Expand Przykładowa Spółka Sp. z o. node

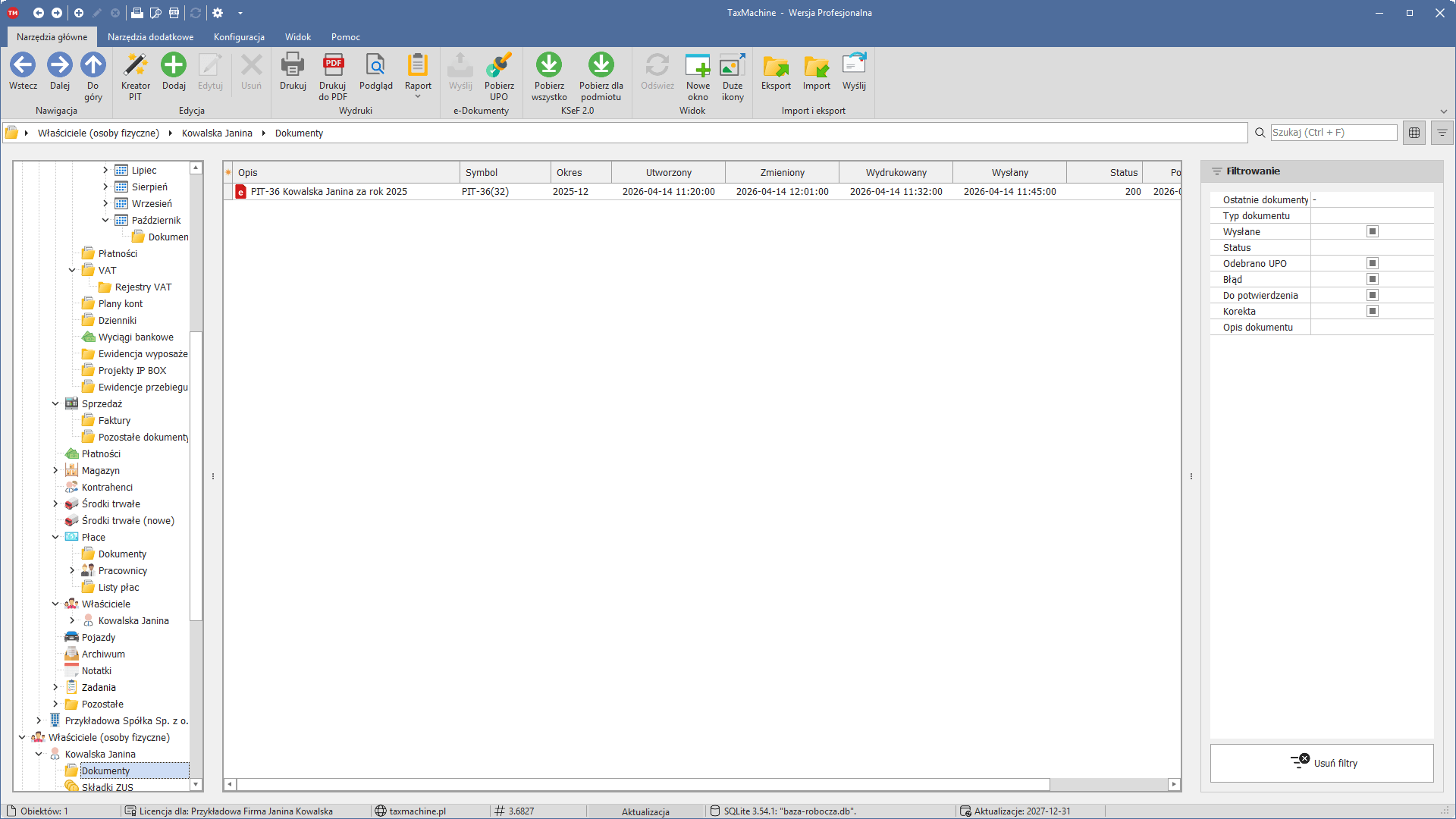point(39,720)
